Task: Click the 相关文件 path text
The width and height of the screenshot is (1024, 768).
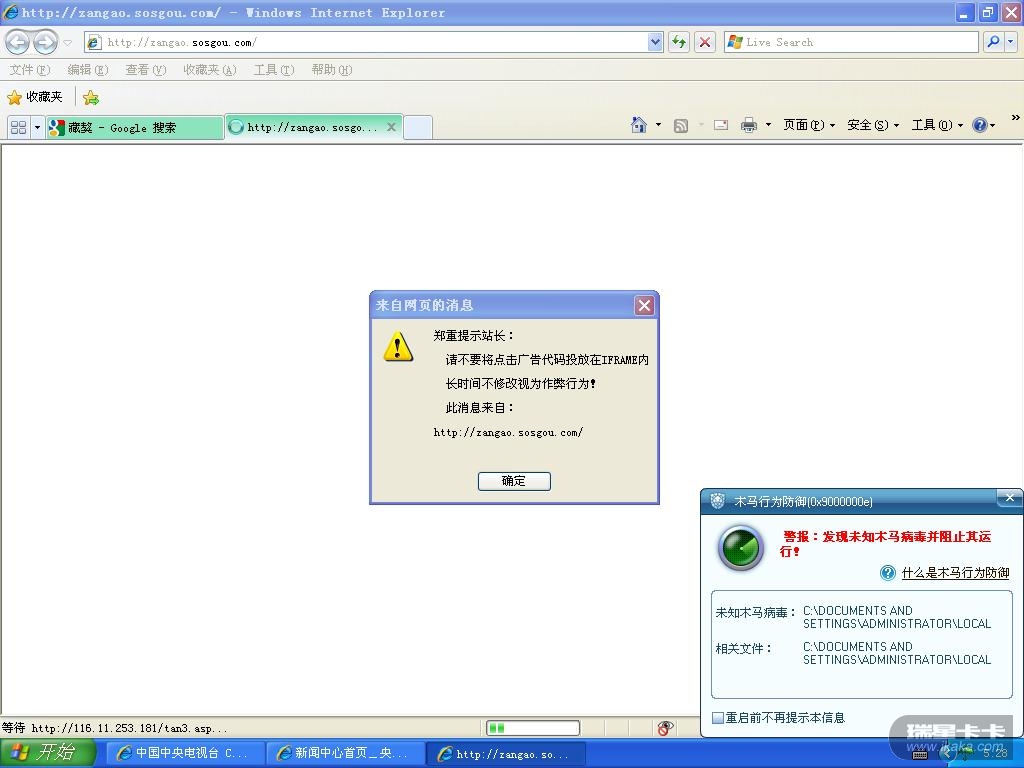Action: [897, 653]
